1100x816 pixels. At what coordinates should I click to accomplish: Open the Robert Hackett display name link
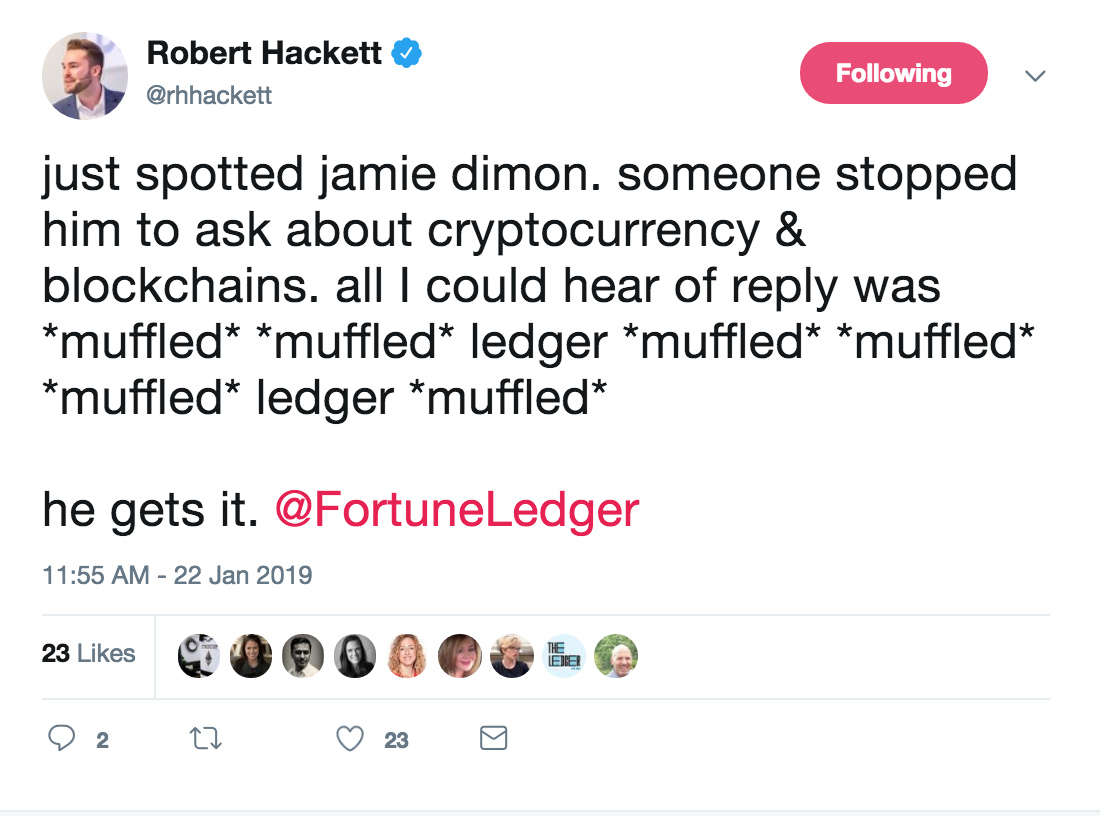point(264,54)
